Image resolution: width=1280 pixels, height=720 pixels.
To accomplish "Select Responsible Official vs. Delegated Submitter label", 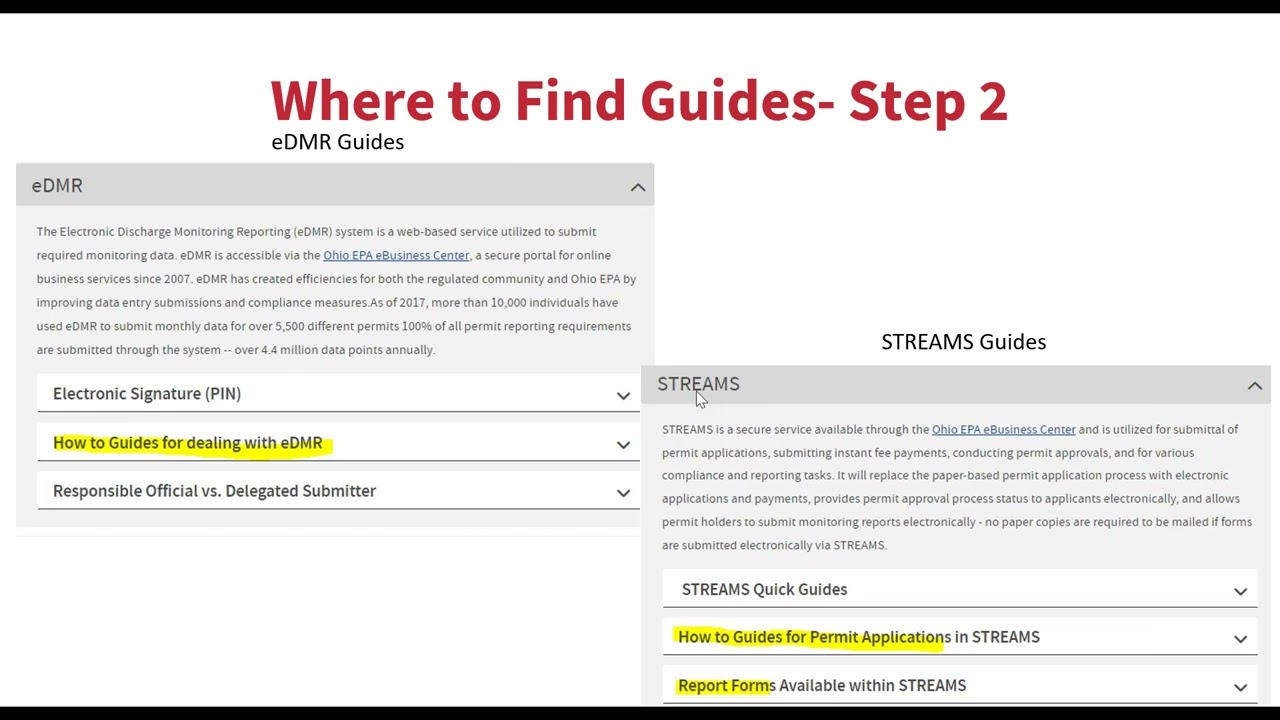I will tap(214, 491).
